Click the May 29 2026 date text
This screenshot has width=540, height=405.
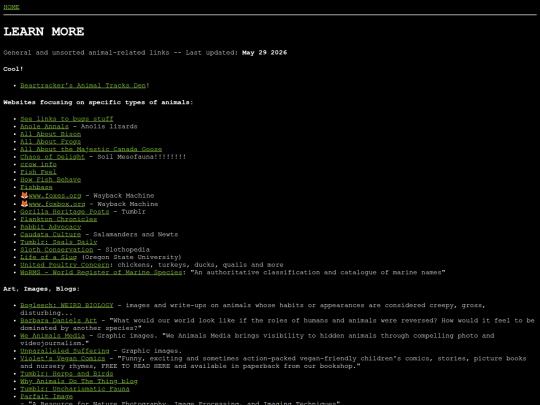[264, 52]
